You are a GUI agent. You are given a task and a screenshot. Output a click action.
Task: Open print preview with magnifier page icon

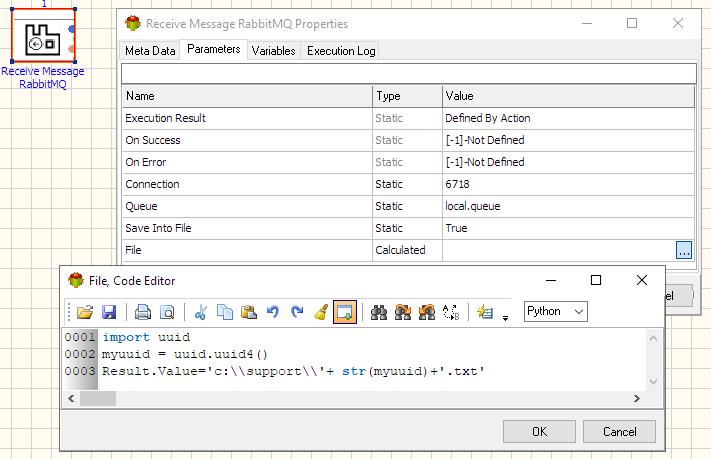pyautogui.click(x=167, y=312)
